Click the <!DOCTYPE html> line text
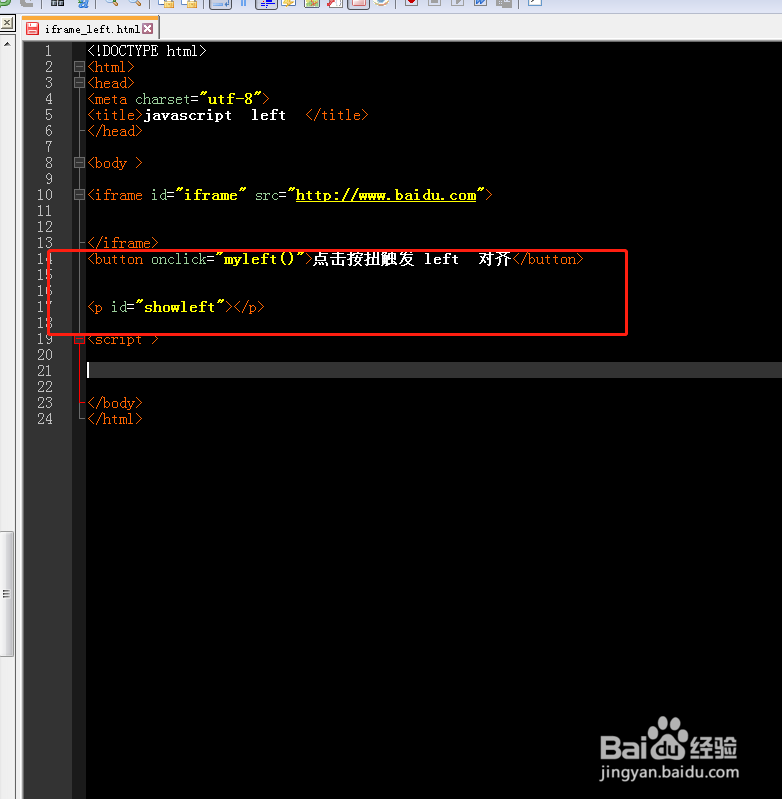The image size is (782, 799). 147,51
